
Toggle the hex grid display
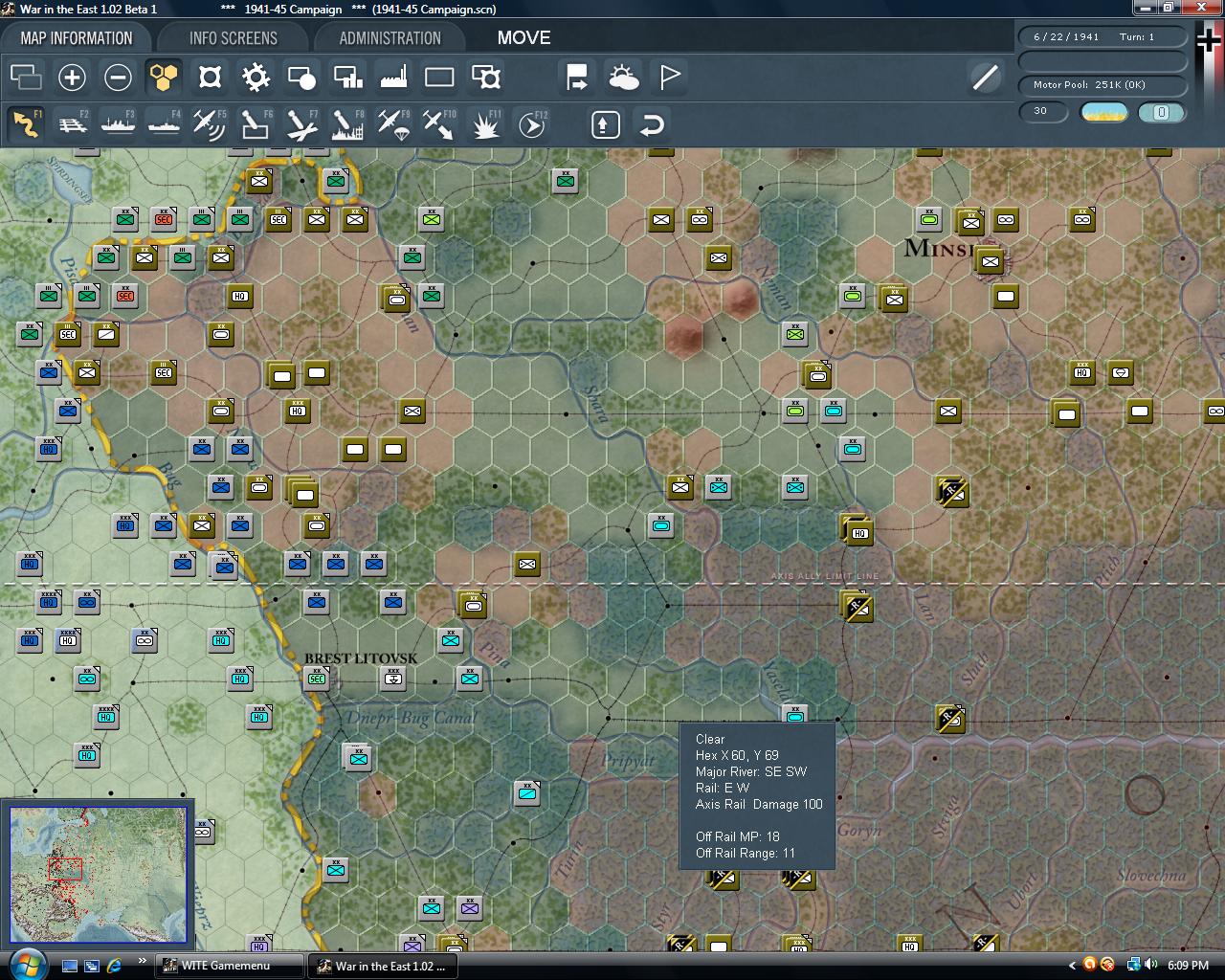click(164, 77)
